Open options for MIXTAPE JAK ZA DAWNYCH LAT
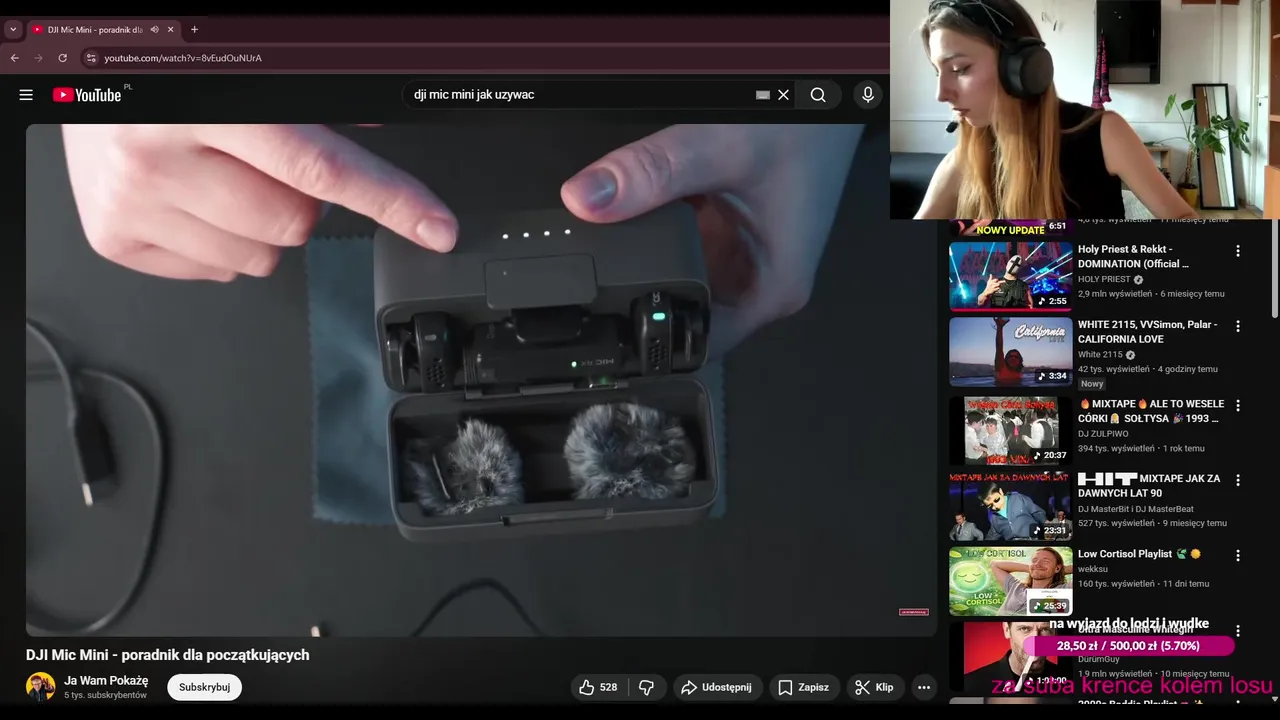Screen dimensions: 1280x720 tap(1238, 480)
